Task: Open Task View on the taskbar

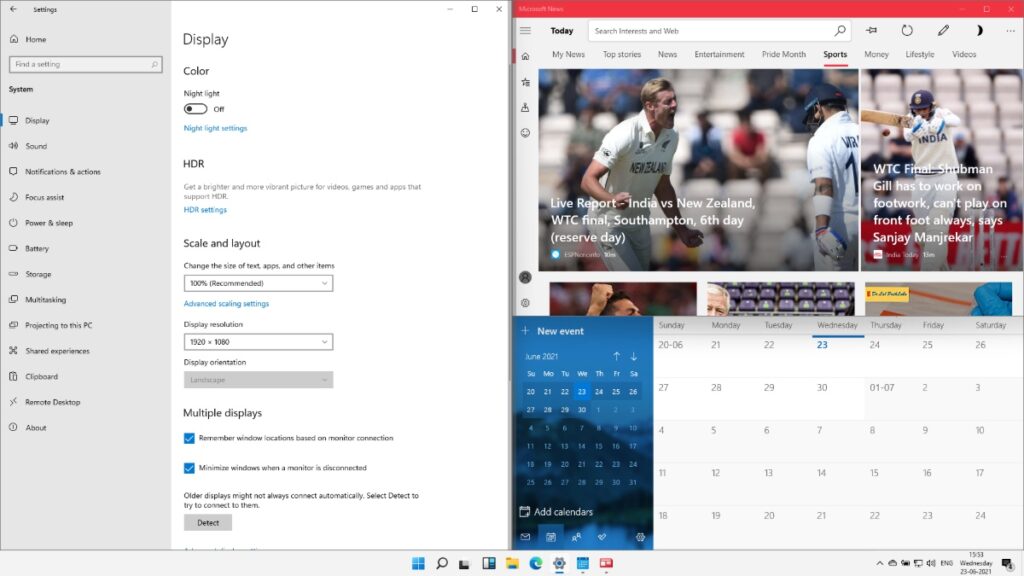Action: pyautogui.click(x=464, y=563)
